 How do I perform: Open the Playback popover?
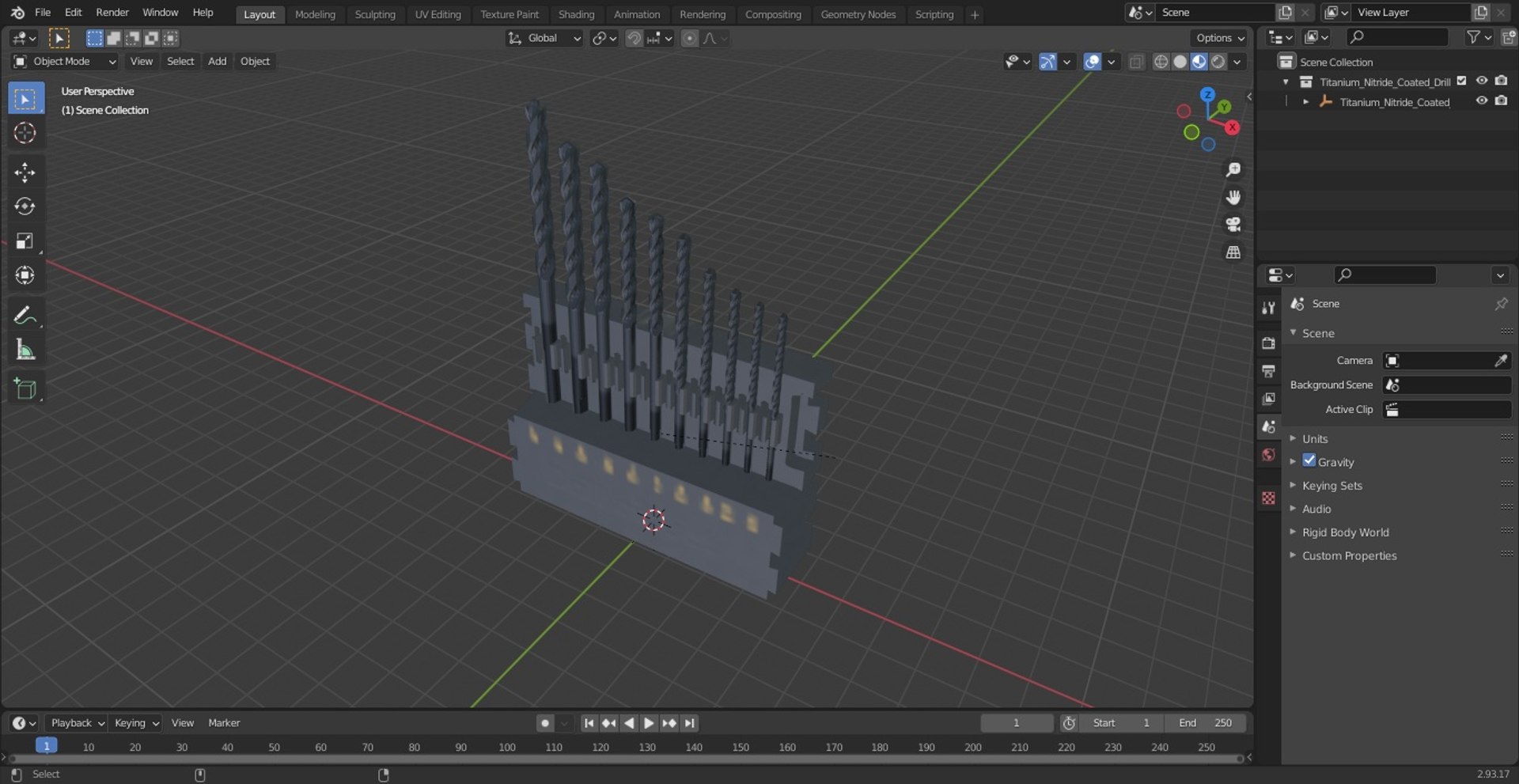[x=77, y=723]
